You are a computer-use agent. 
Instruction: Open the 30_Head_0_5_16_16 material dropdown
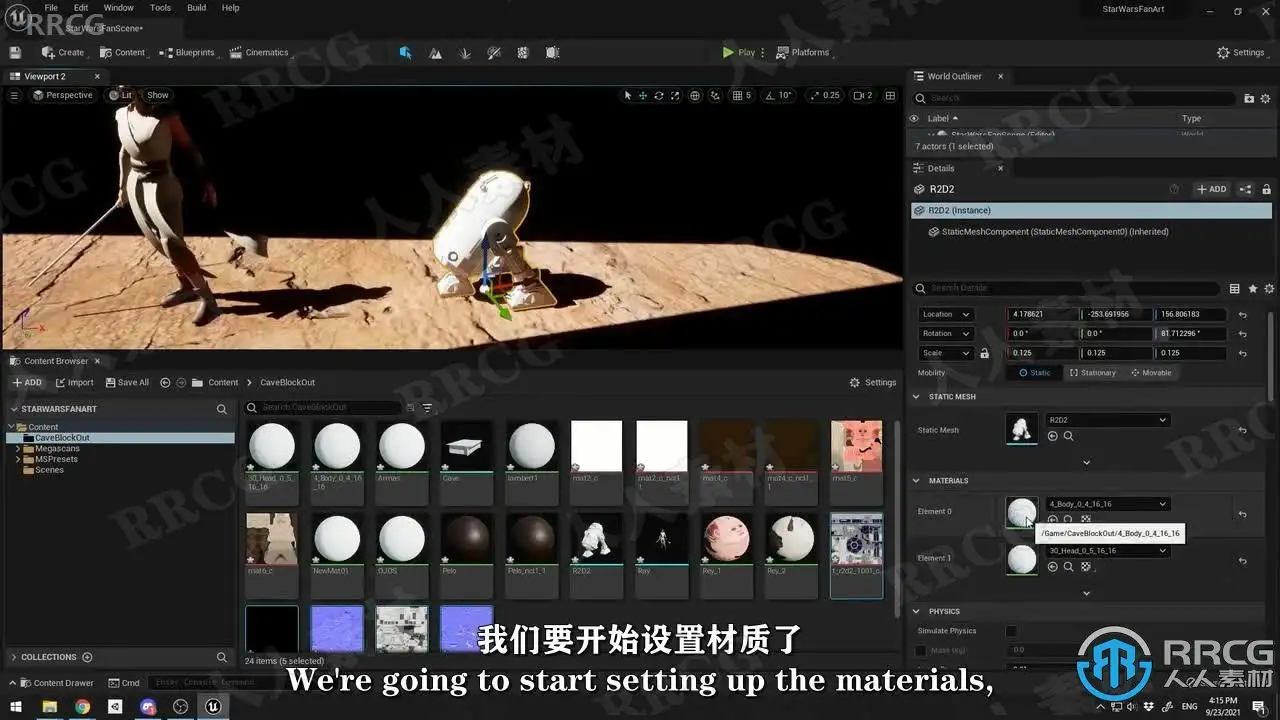[1107, 551]
